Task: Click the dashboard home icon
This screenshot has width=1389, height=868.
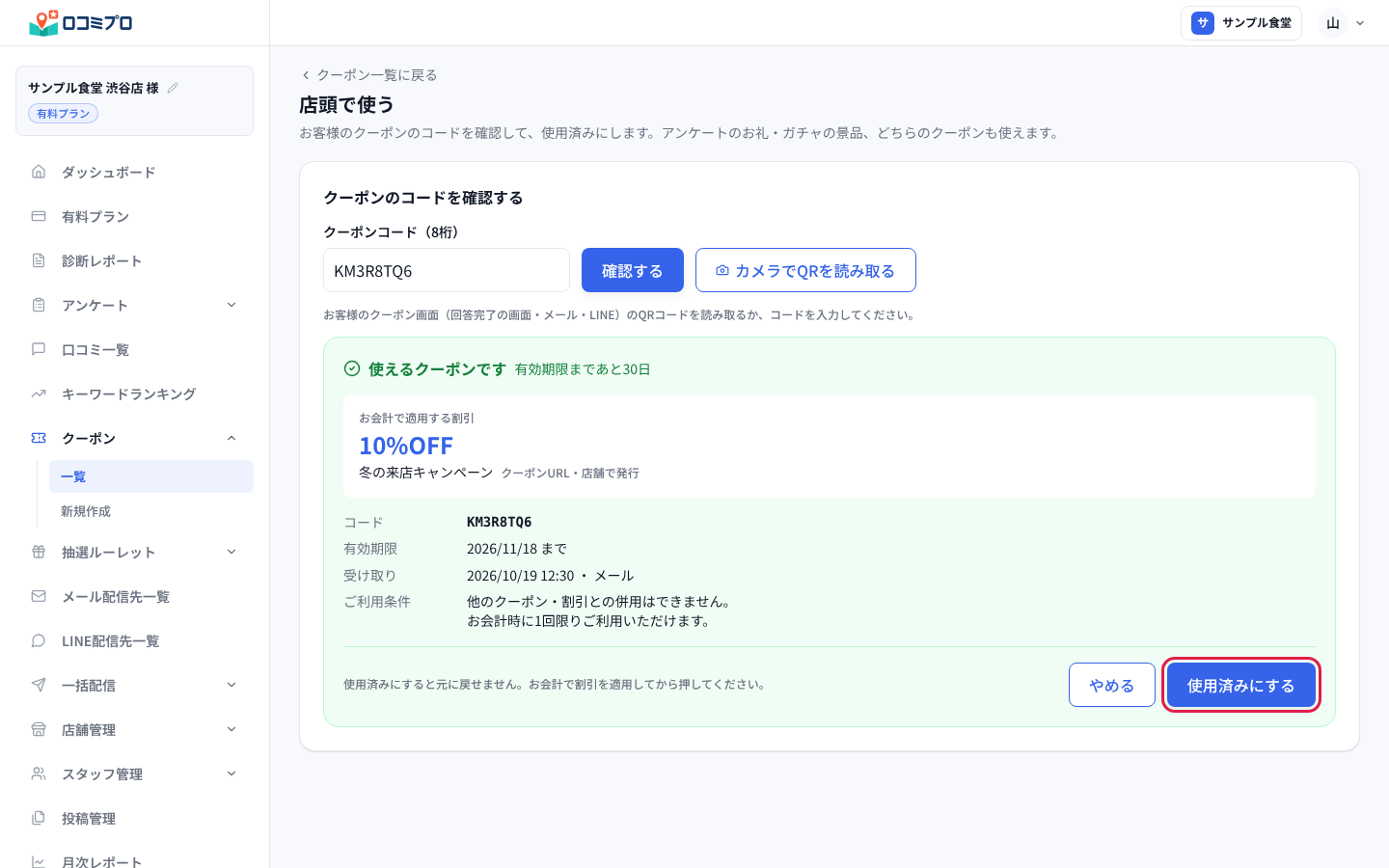Action: point(39,172)
